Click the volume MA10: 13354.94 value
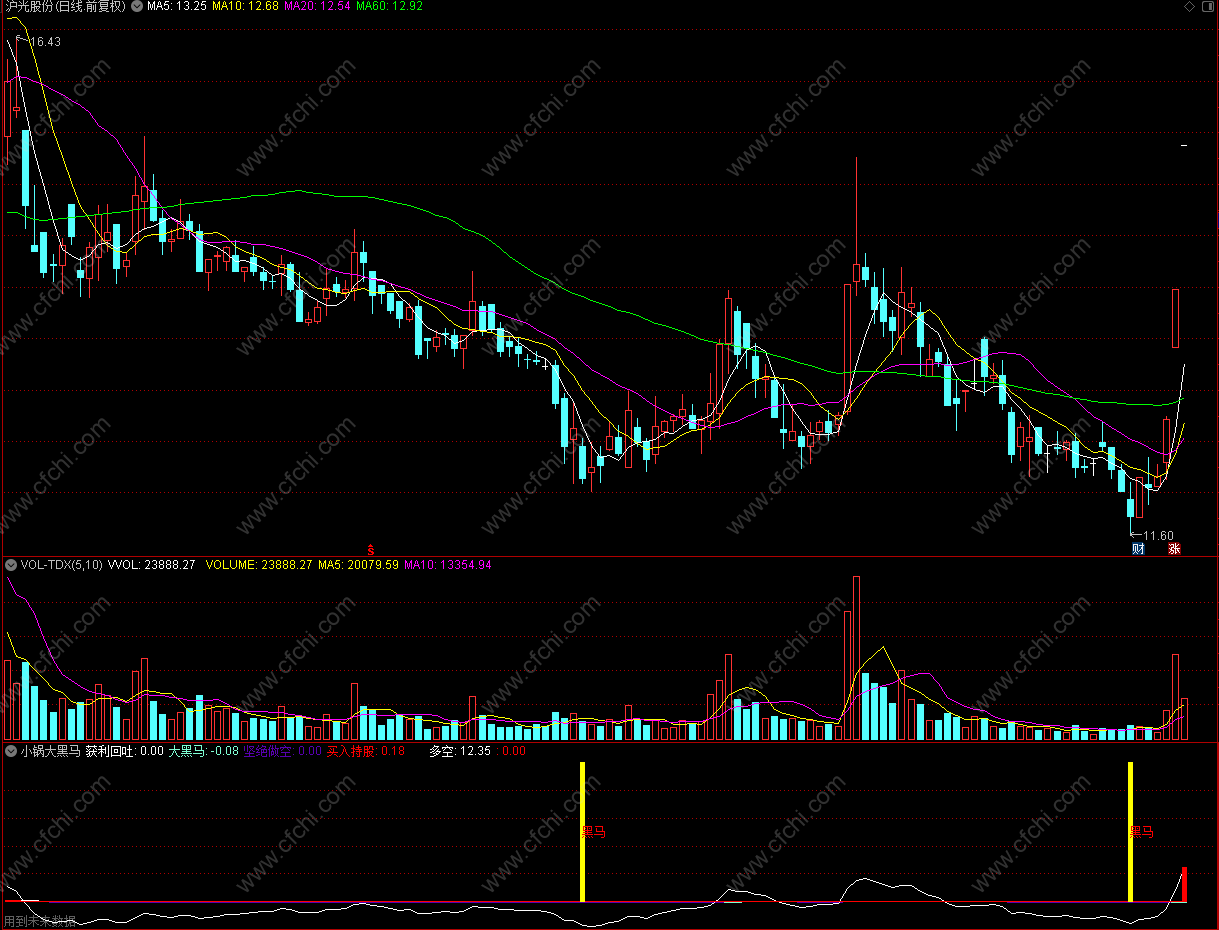Image resolution: width=1219 pixels, height=930 pixels. click(x=448, y=565)
